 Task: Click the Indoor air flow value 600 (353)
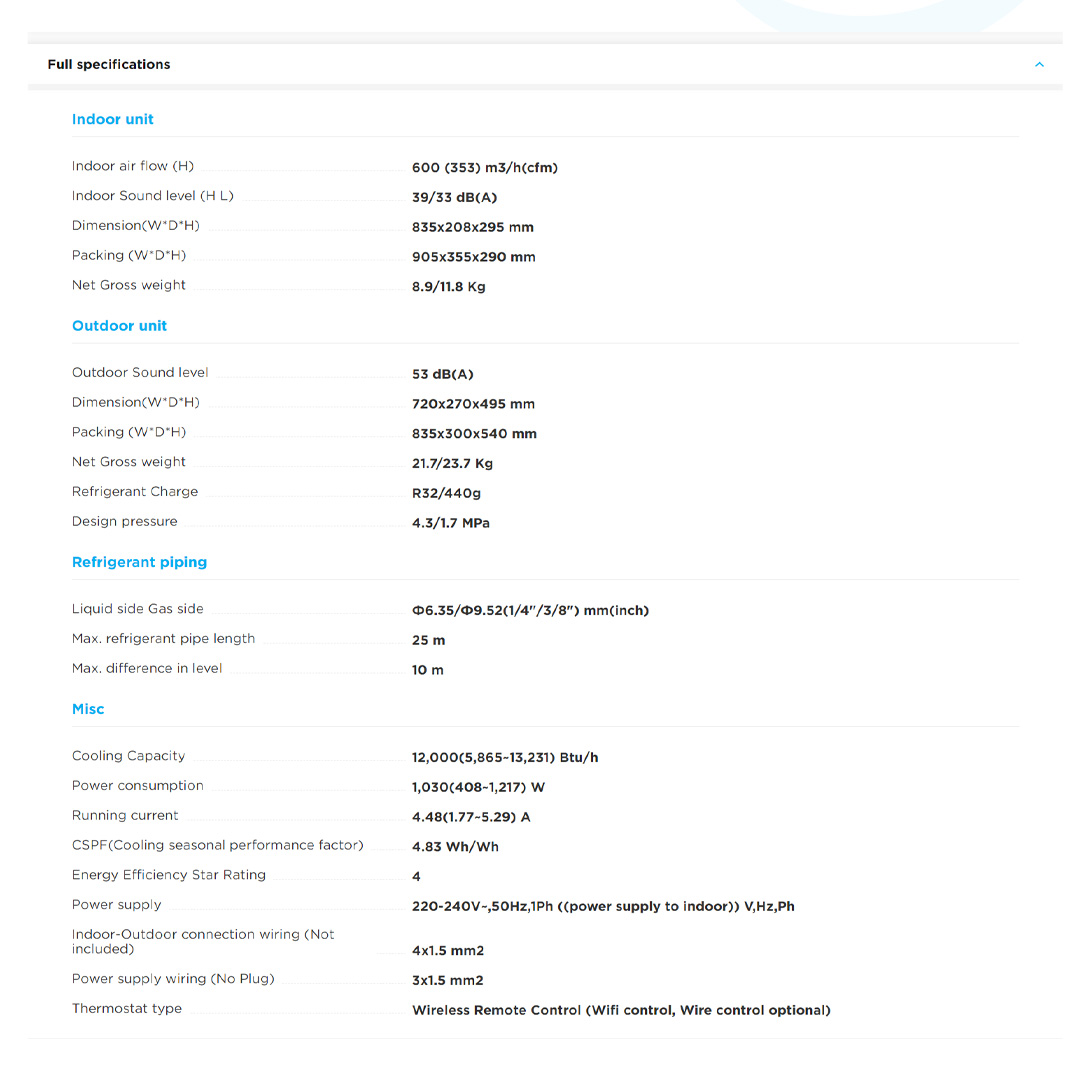point(485,168)
